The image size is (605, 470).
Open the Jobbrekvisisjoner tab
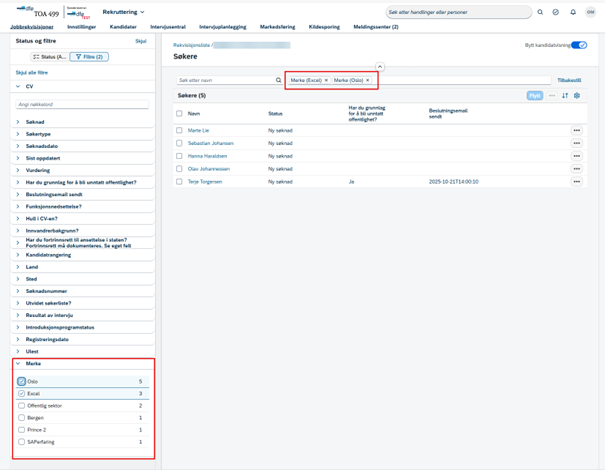point(32,27)
